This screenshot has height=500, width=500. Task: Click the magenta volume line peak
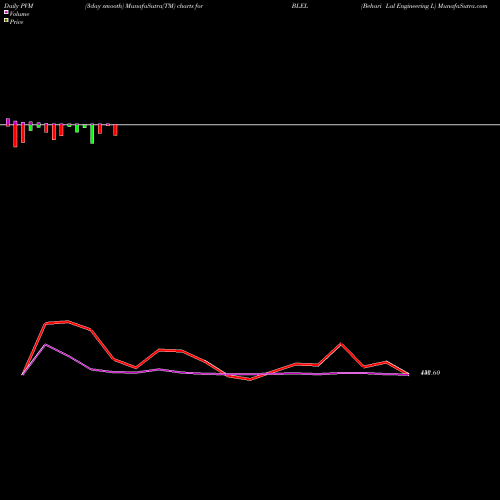(46, 345)
